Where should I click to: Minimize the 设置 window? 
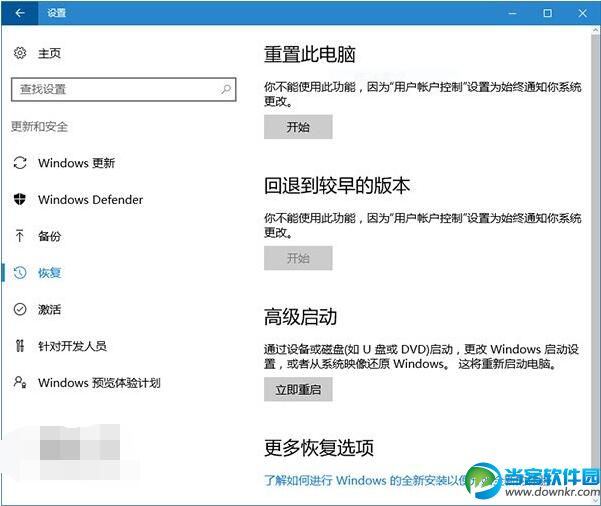(x=512, y=13)
